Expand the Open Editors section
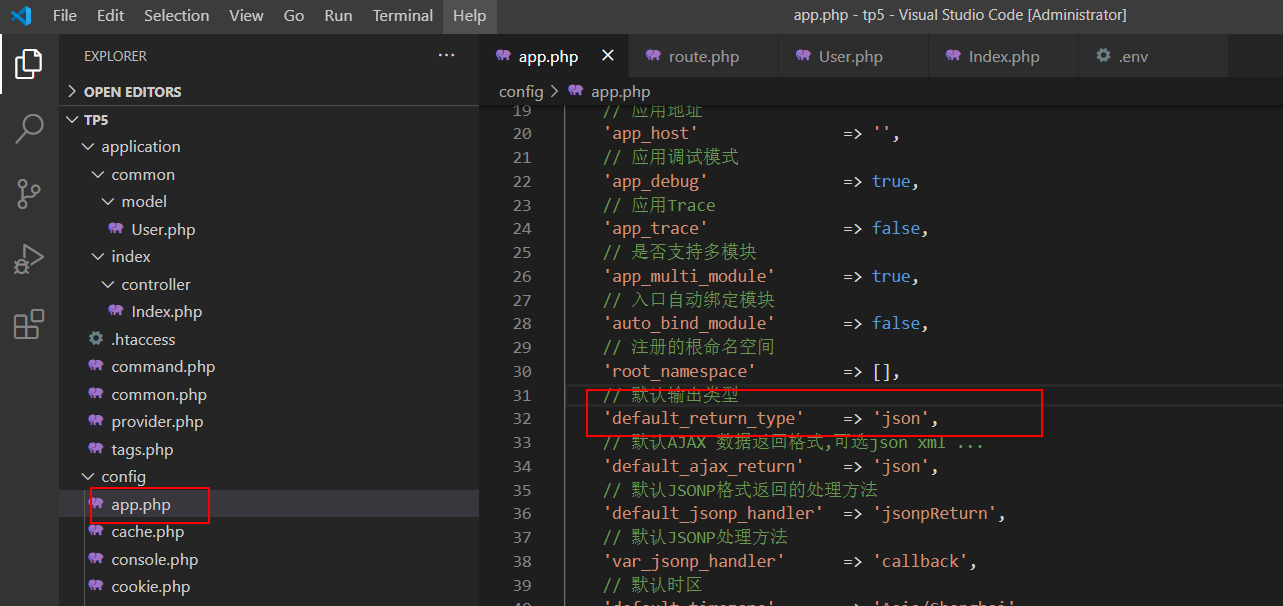Screen dimensions: 1283x606 click(x=269, y=91)
